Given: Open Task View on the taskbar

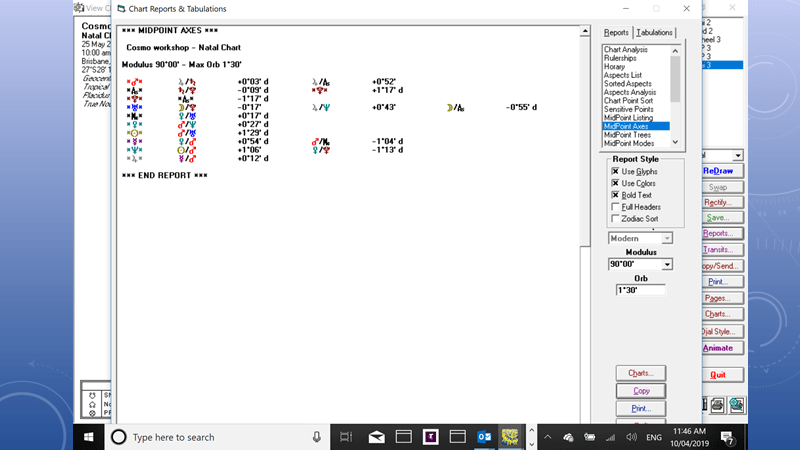Looking at the screenshot, I should click(x=346, y=437).
